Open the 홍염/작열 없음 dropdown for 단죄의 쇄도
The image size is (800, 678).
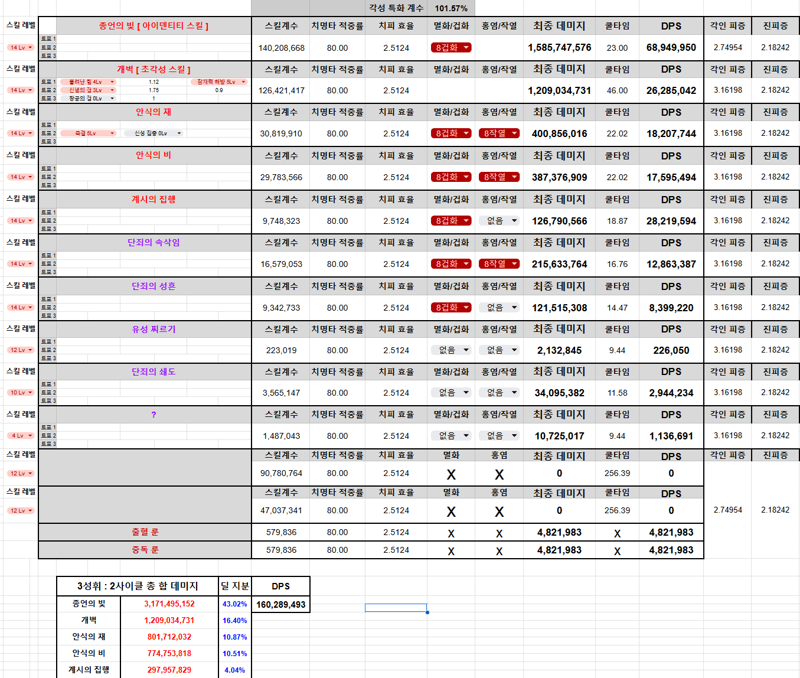[499, 393]
